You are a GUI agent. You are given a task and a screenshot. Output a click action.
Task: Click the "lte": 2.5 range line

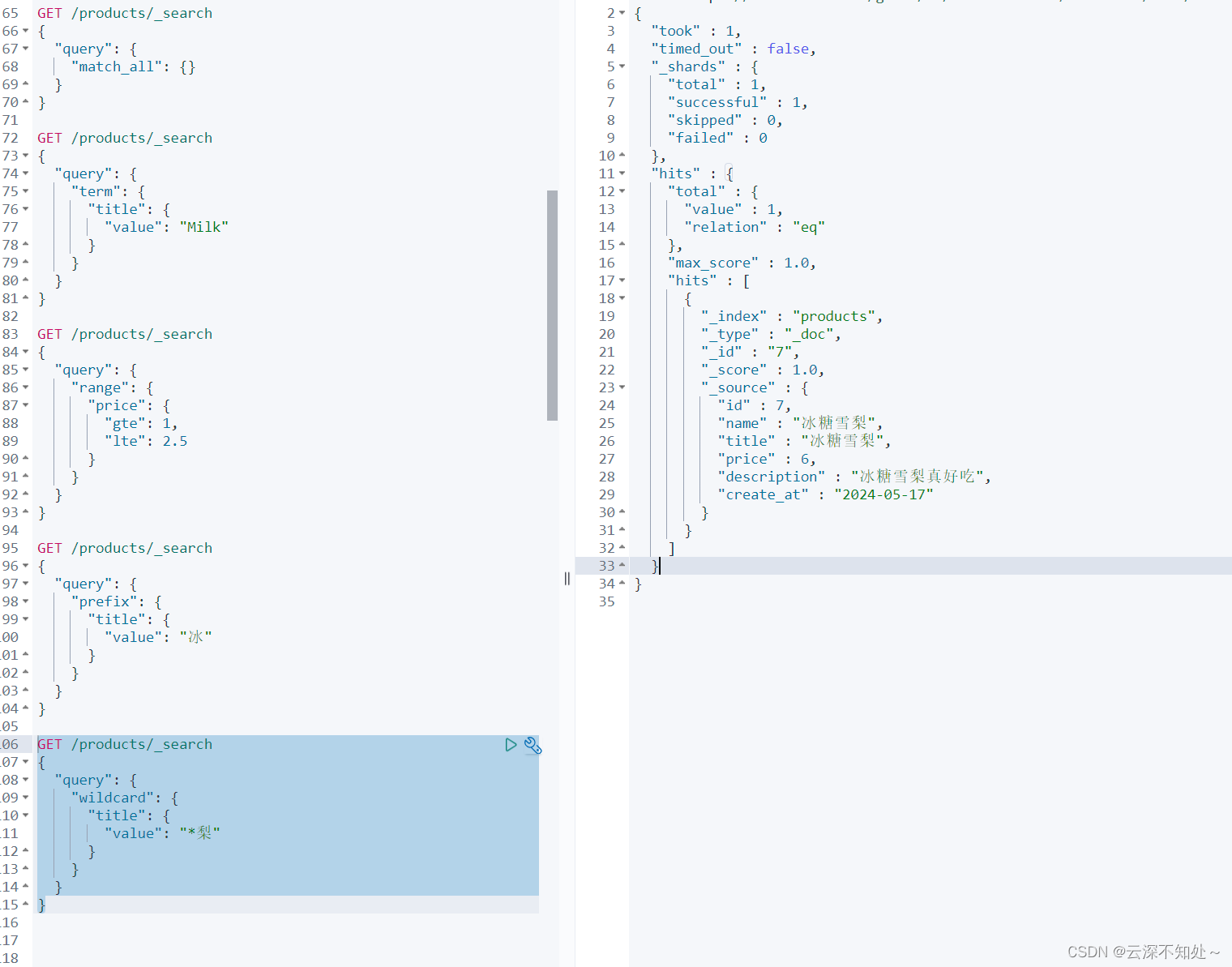tap(146, 441)
